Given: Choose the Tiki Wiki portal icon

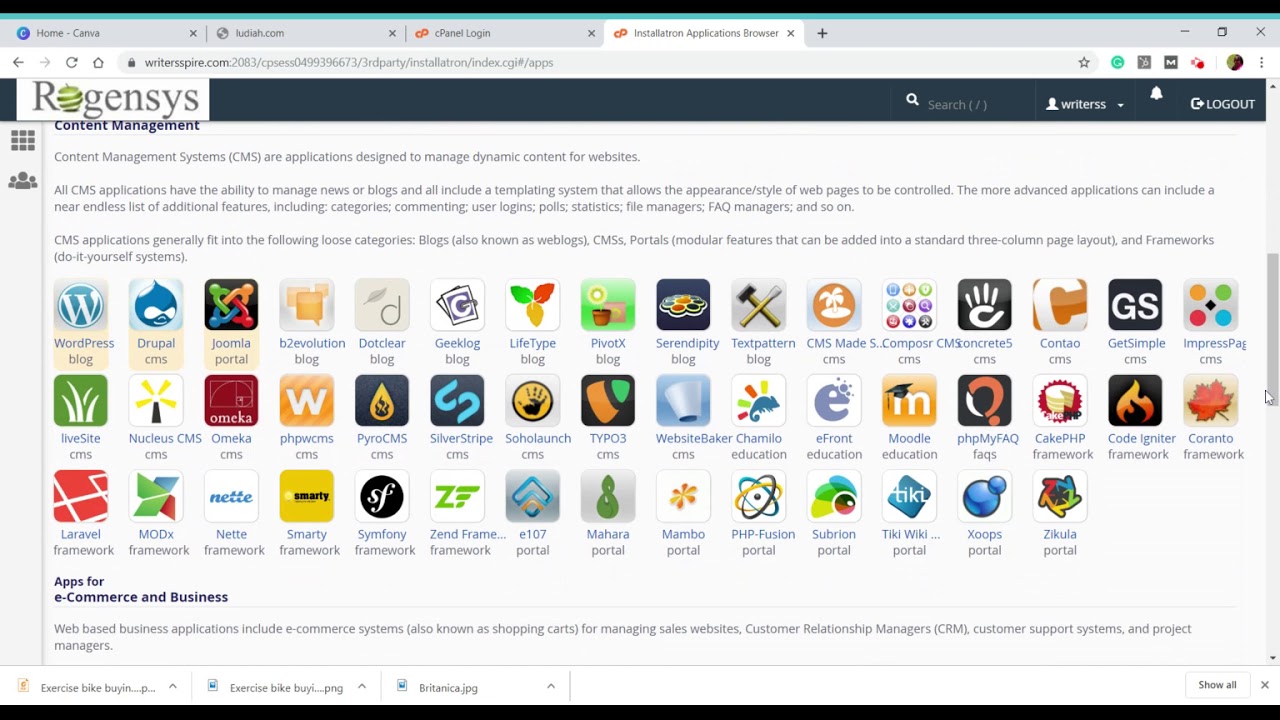Looking at the screenshot, I should click(x=909, y=497).
